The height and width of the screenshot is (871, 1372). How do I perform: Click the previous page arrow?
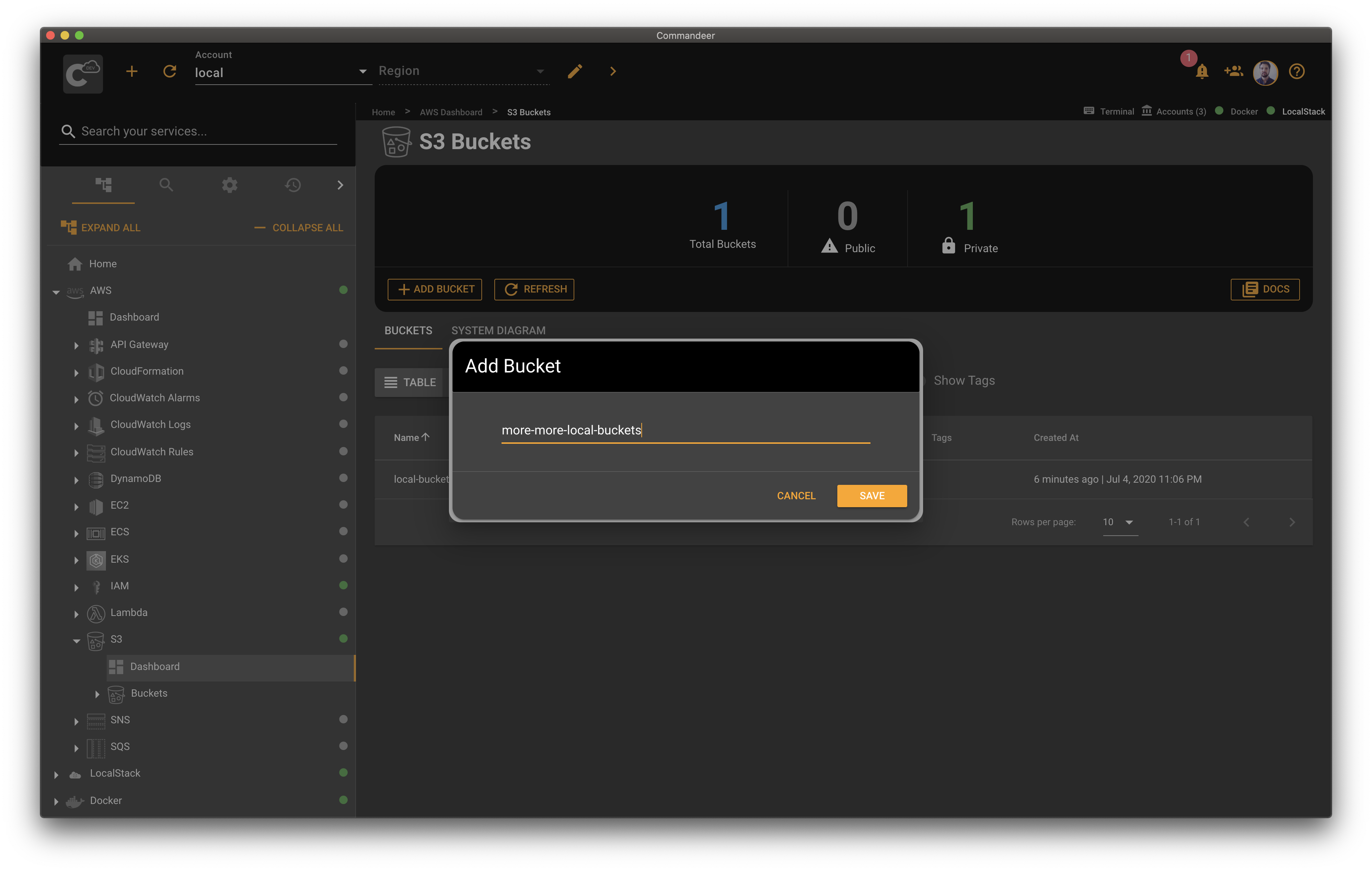point(1246,522)
